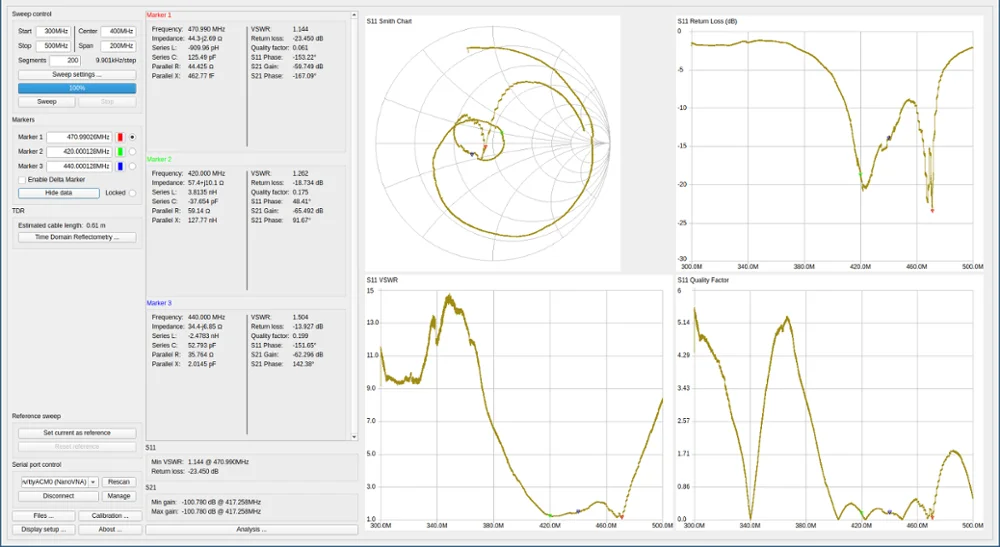Image resolution: width=1000 pixels, height=547 pixels.
Task: Click the Sweep settings button
Action: click(77, 75)
